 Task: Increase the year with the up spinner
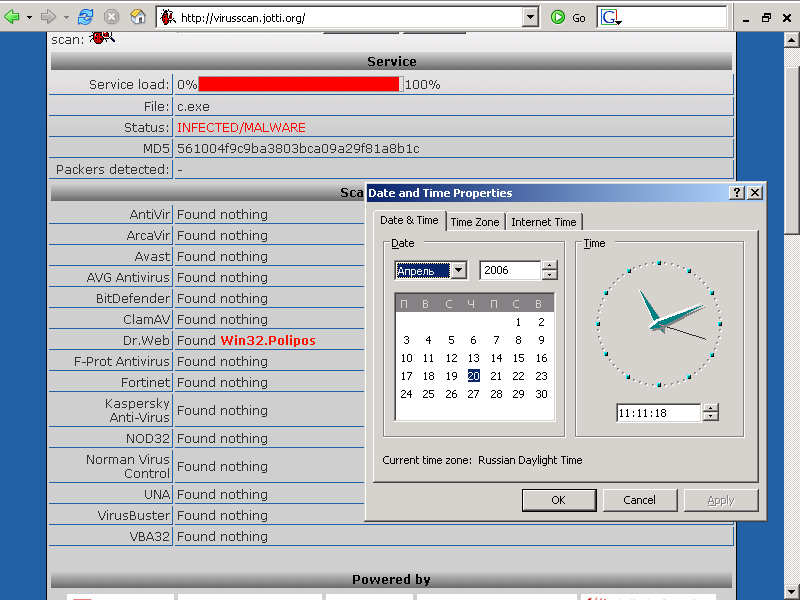pyautogui.click(x=549, y=265)
